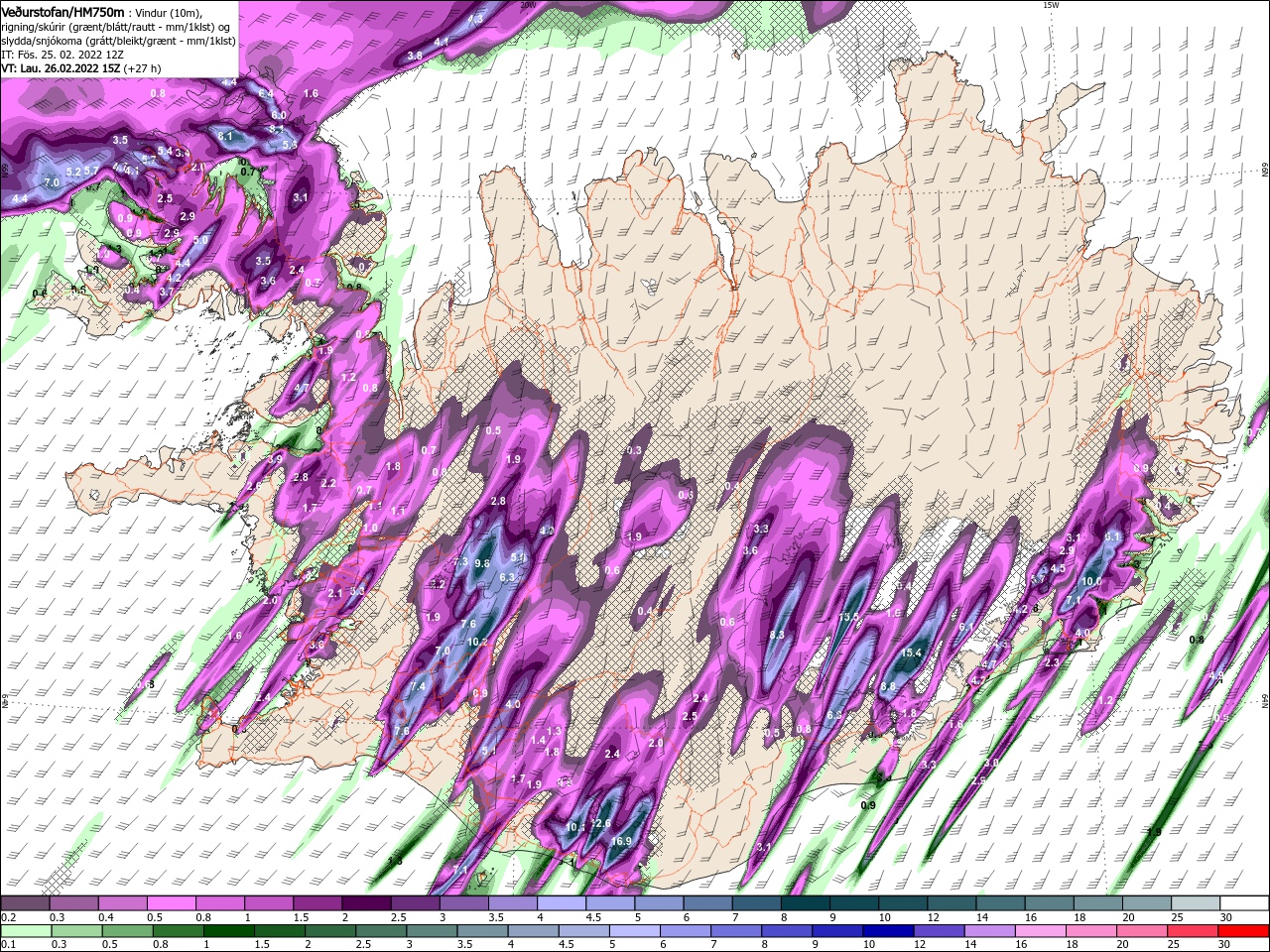Click the bright red swatch ending the legend
Image resolution: width=1270 pixels, height=952 pixels.
pyautogui.click(x=1243, y=930)
